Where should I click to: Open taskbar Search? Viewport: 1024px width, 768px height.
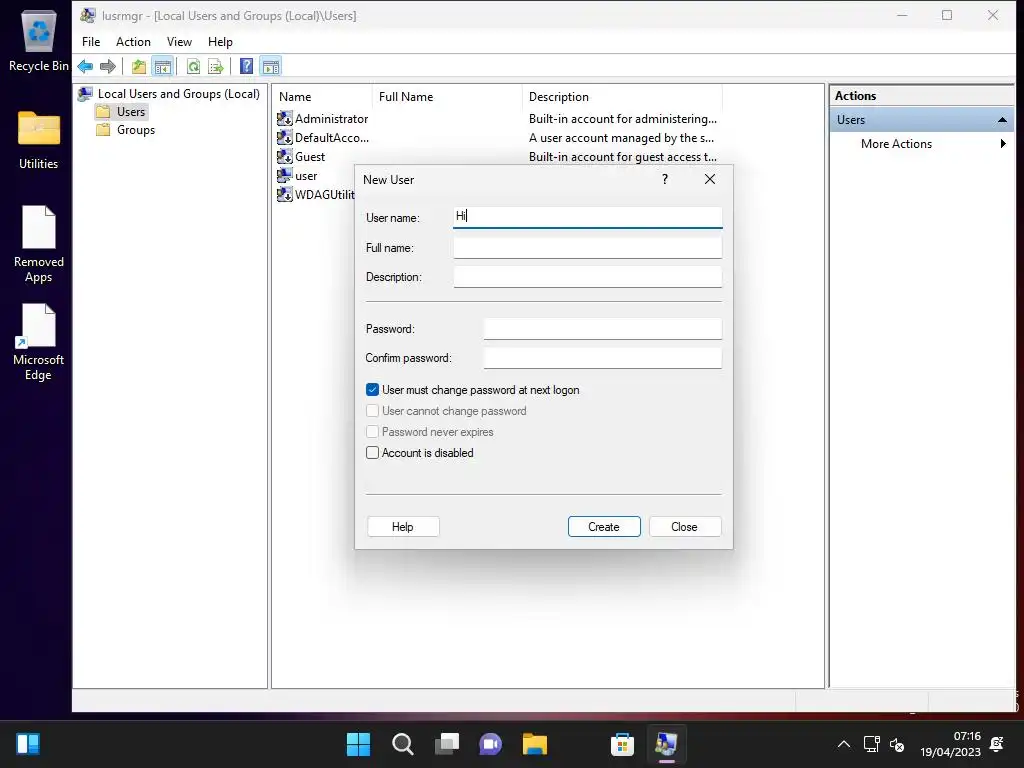click(402, 744)
